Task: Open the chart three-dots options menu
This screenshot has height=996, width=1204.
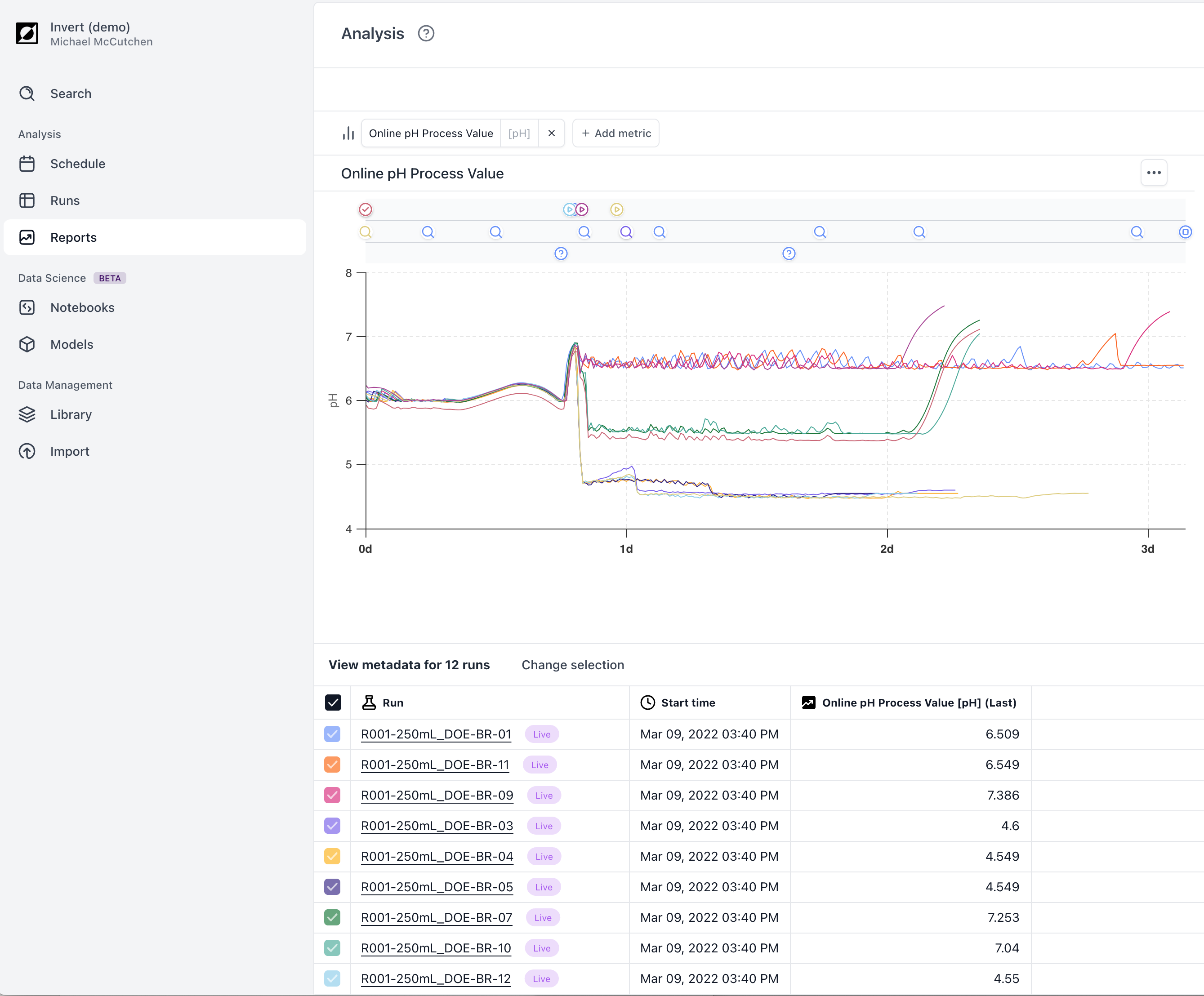Action: click(1154, 173)
